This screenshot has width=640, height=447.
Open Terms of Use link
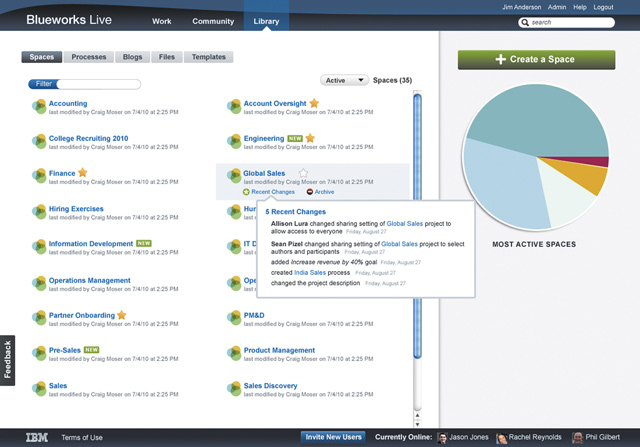pyautogui.click(x=82, y=438)
